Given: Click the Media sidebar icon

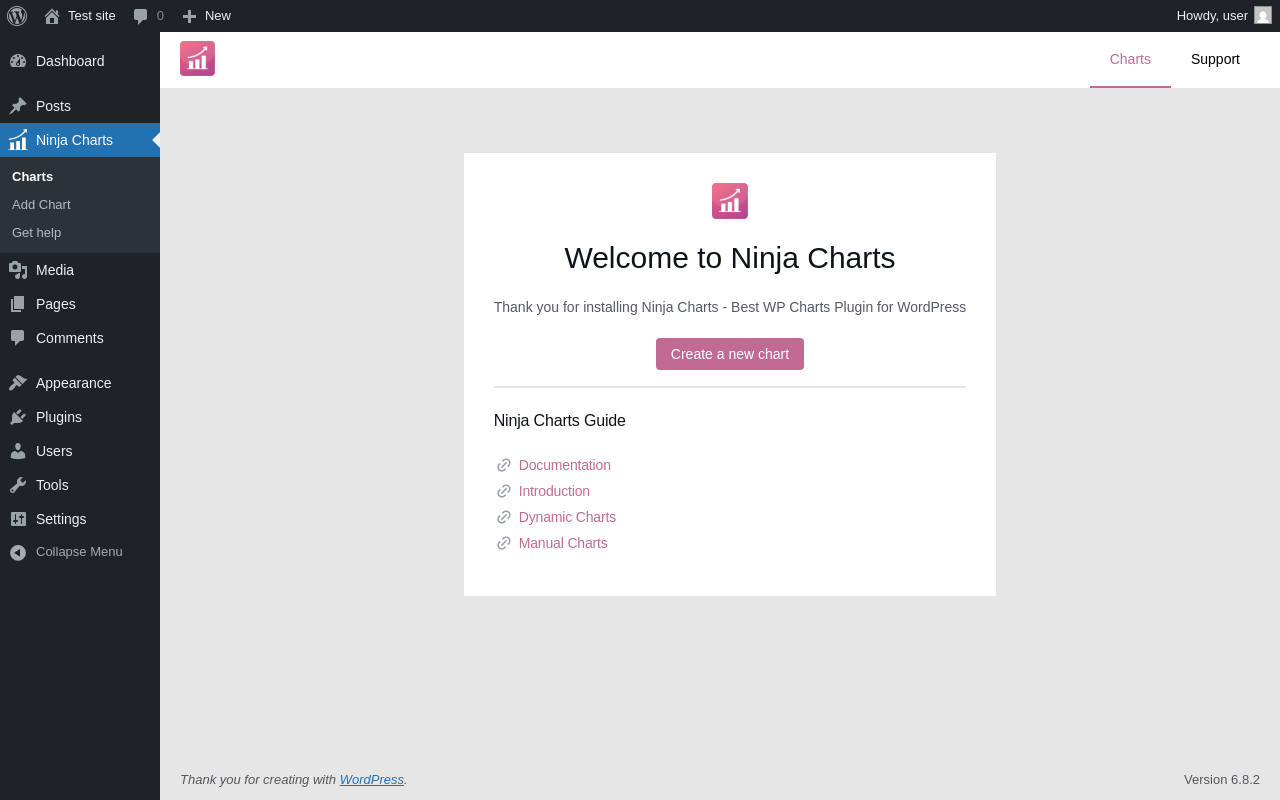Looking at the screenshot, I should (x=18, y=270).
